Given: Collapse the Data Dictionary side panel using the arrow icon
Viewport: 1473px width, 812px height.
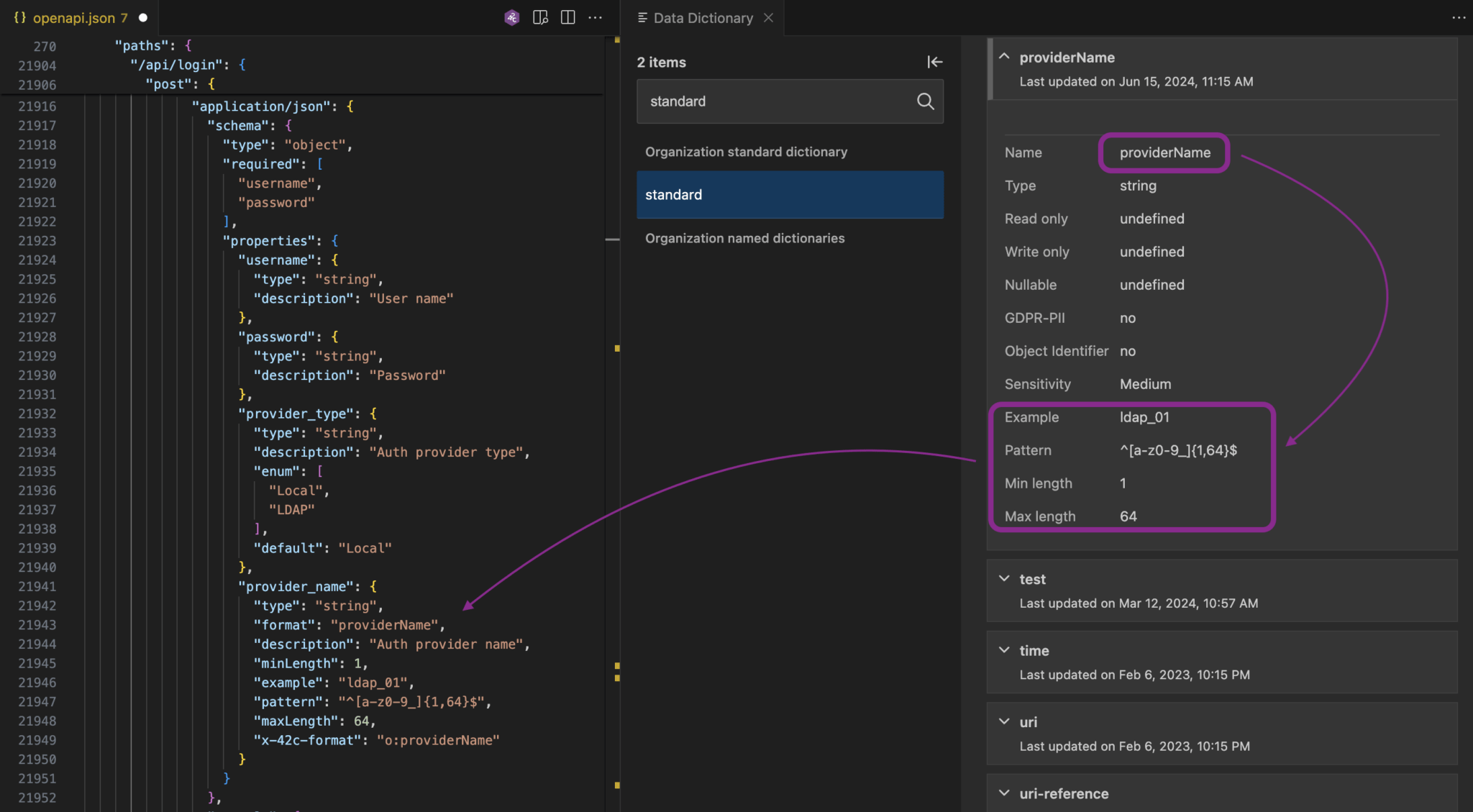Looking at the screenshot, I should pyautogui.click(x=934, y=62).
